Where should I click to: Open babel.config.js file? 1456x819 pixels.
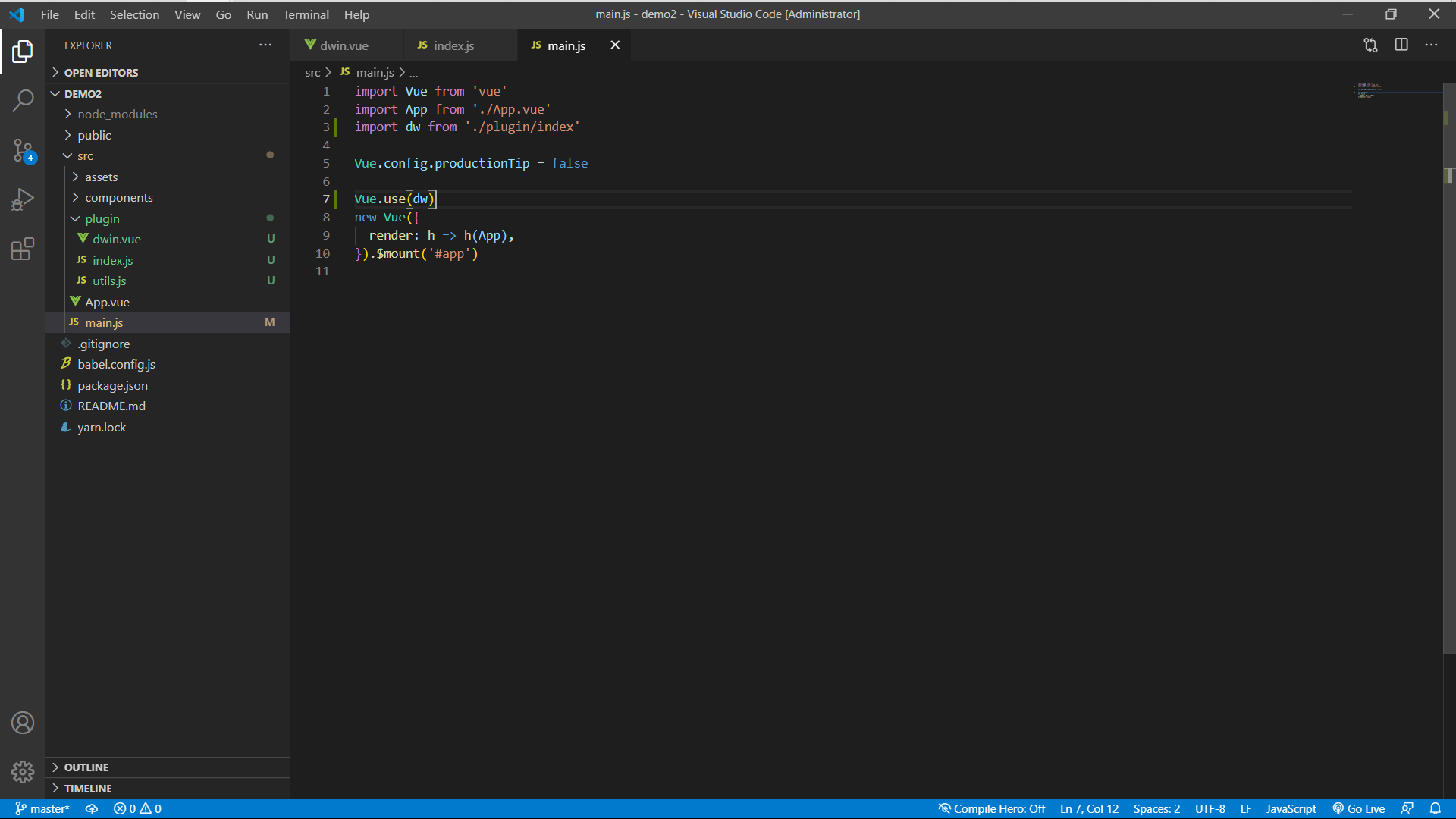(x=168, y=364)
